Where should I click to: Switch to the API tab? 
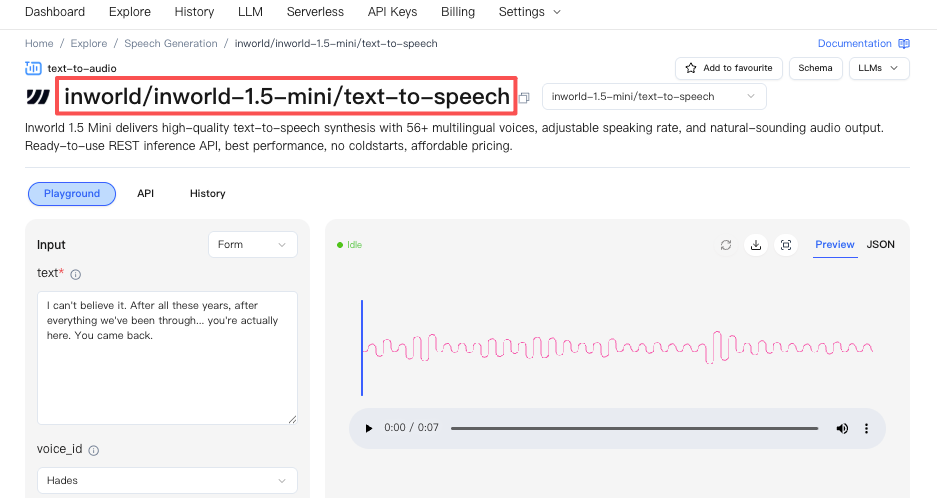(145, 194)
